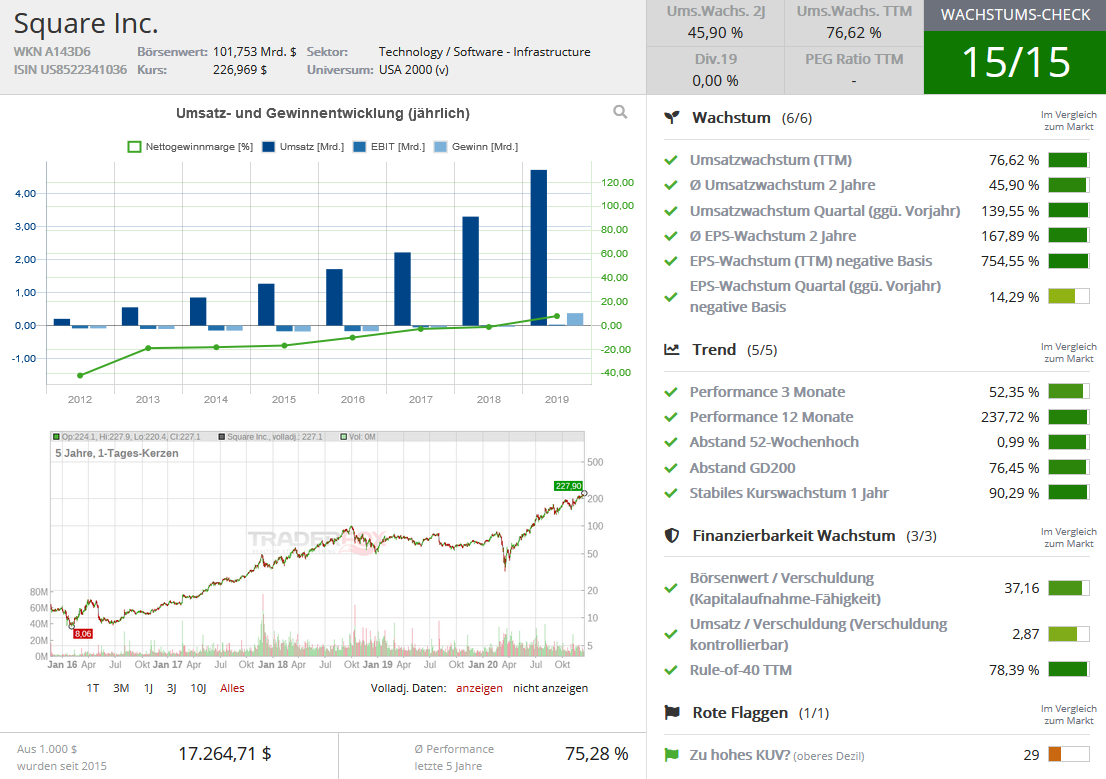Click the checkmark beside EPS-Wachstum (TTM) negative Basis
The image size is (1106, 779).
(x=671, y=261)
